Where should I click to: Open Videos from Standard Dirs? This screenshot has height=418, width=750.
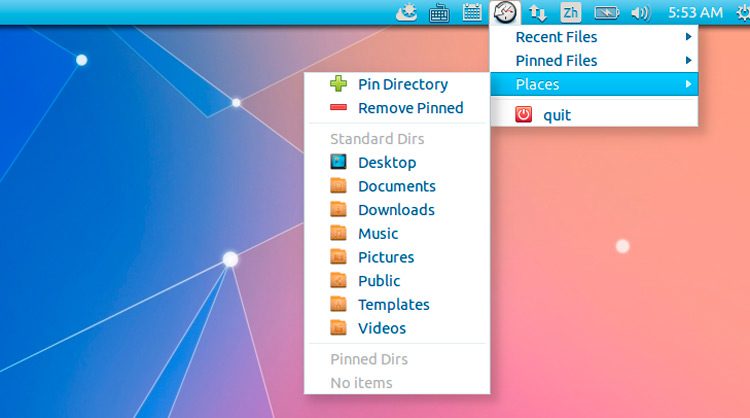(397, 328)
